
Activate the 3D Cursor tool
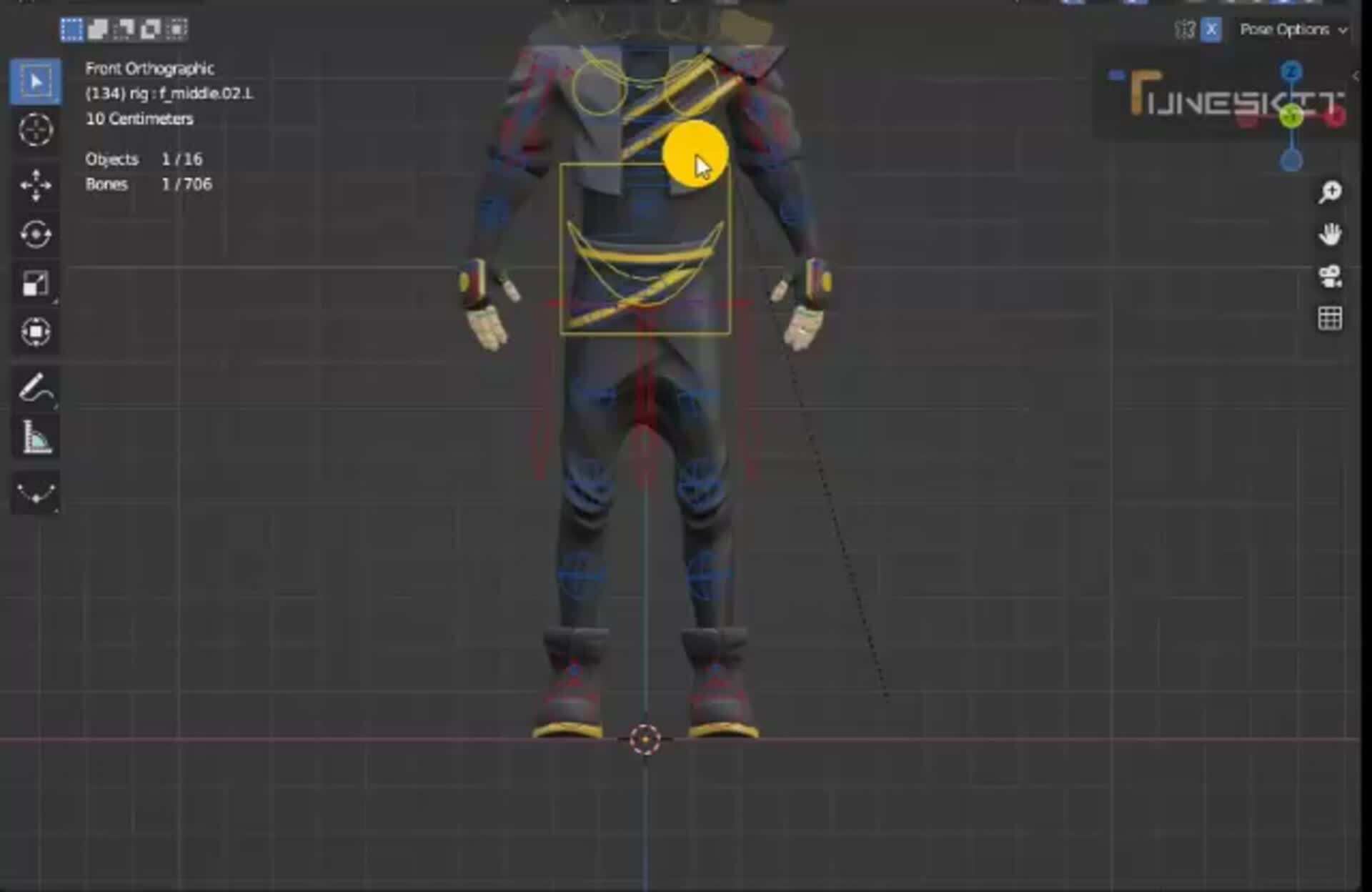pyautogui.click(x=36, y=131)
